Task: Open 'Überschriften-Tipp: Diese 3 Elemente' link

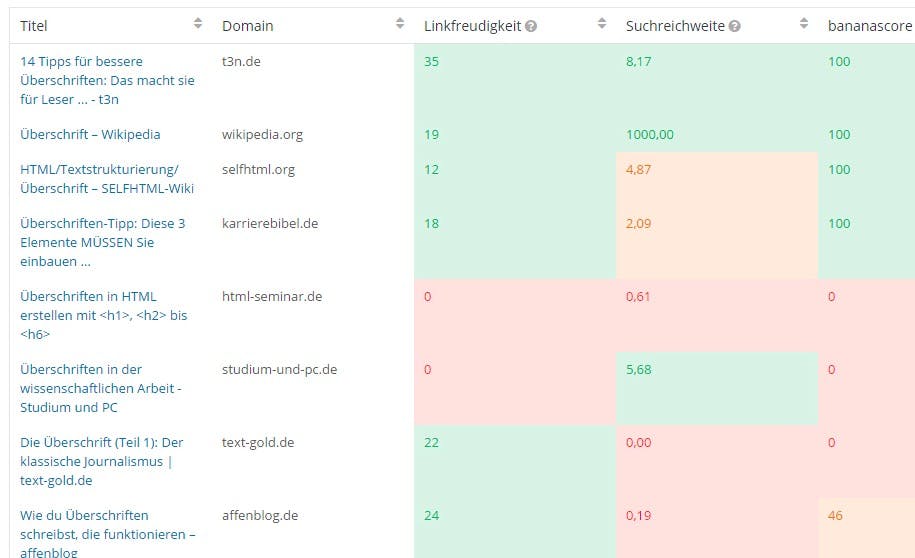Action: pos(103,242)
